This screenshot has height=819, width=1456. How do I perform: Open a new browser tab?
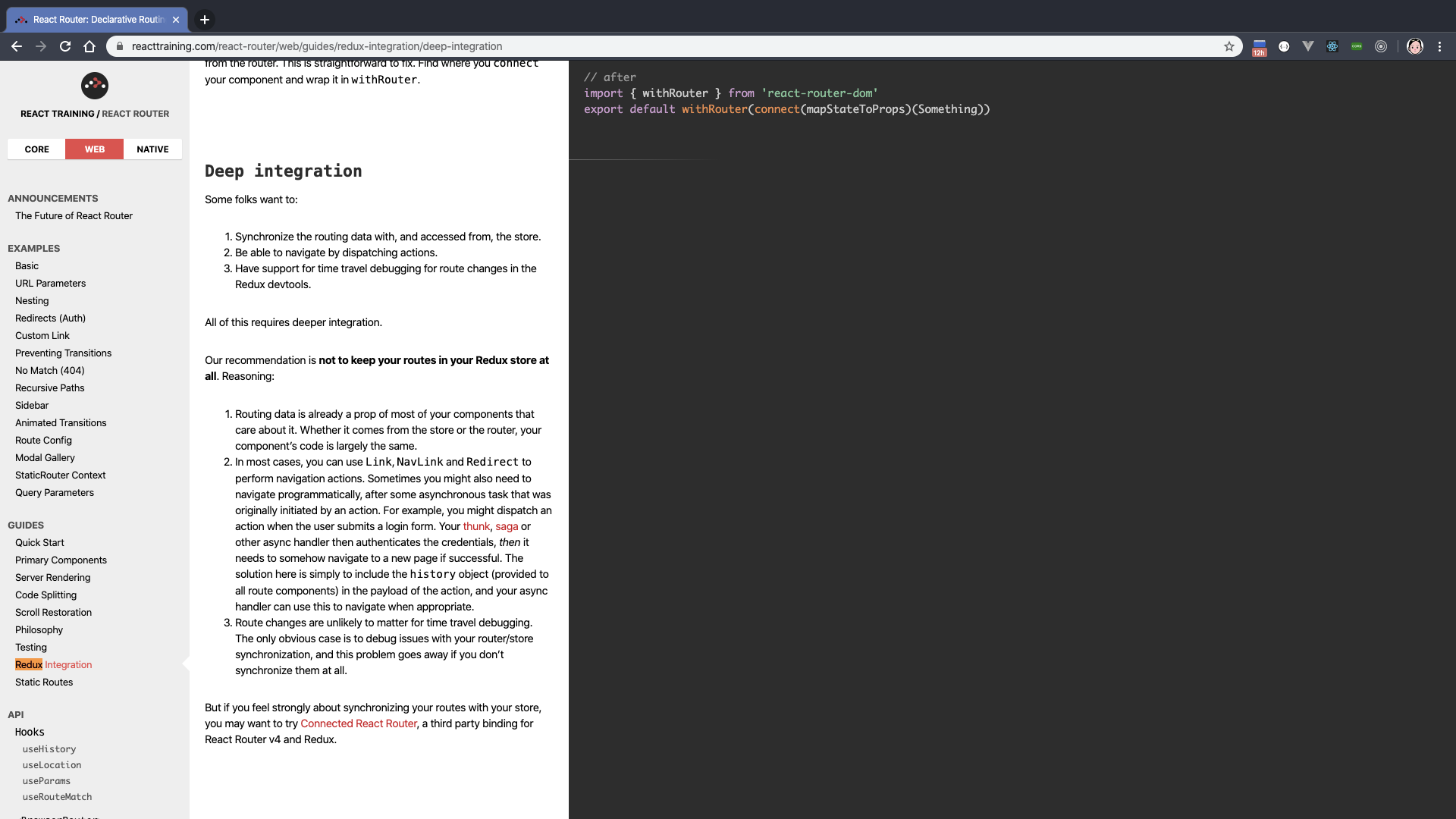(x=205, y=20)
